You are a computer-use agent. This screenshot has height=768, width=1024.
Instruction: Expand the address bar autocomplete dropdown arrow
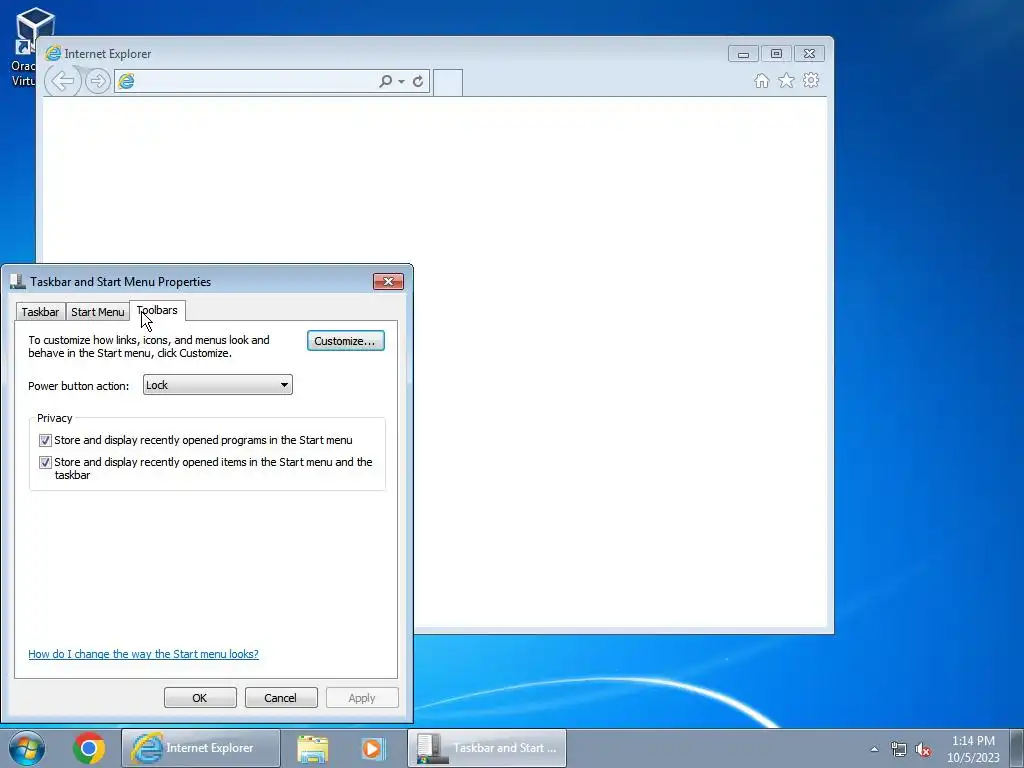click(401, 81)
